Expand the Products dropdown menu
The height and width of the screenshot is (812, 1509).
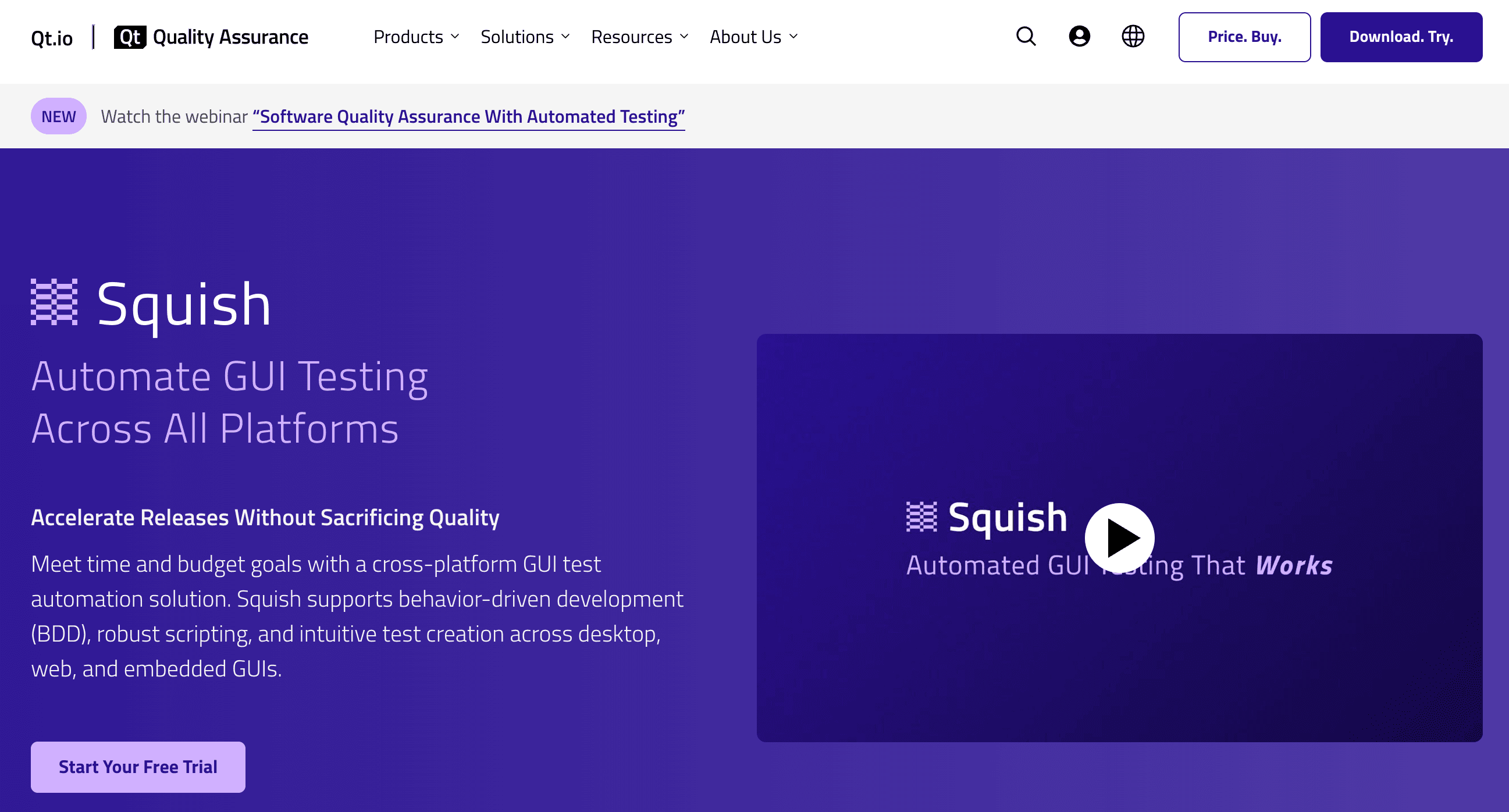(417, 37)
